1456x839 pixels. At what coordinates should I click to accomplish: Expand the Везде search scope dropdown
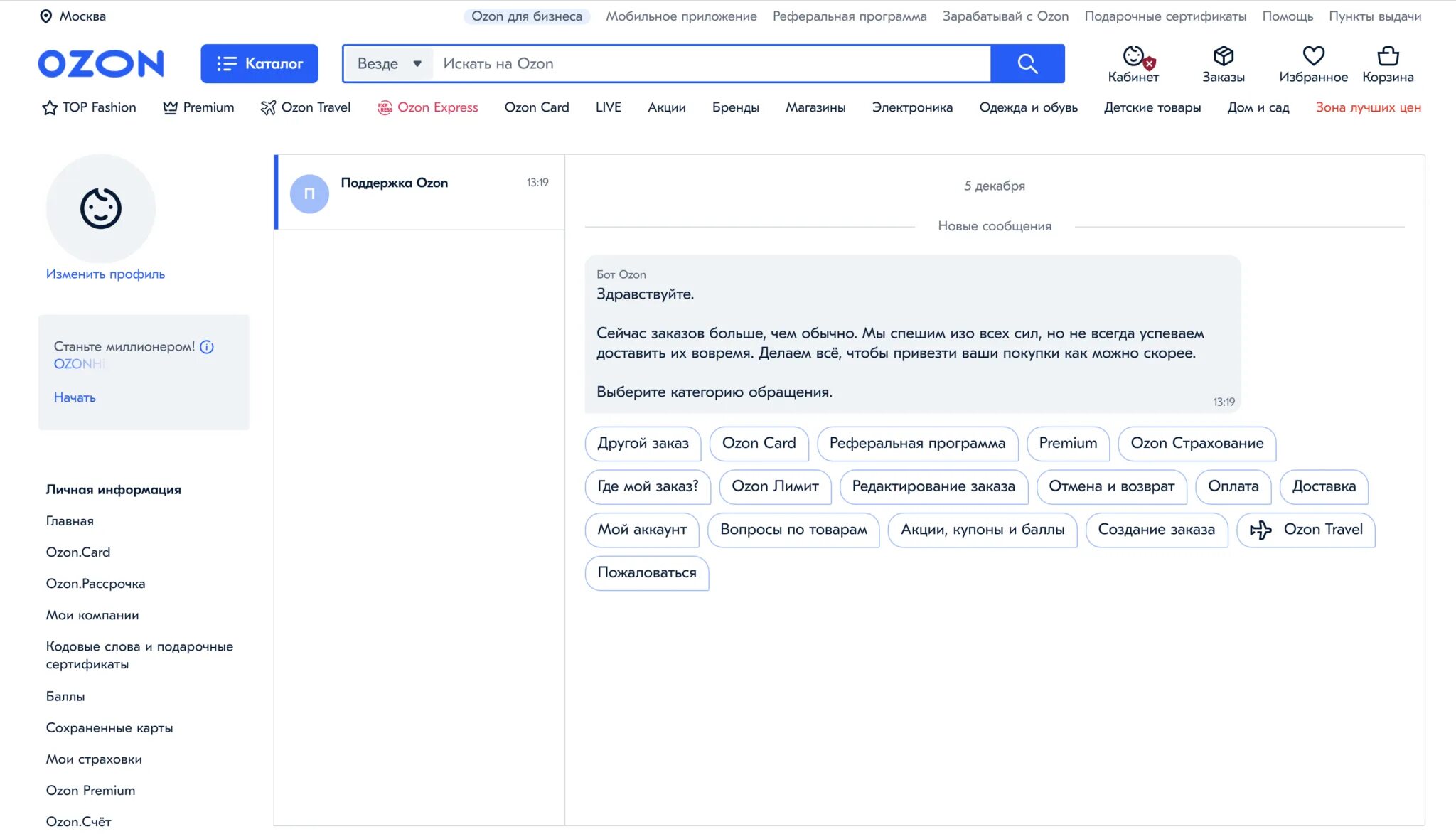pos(391,63)
